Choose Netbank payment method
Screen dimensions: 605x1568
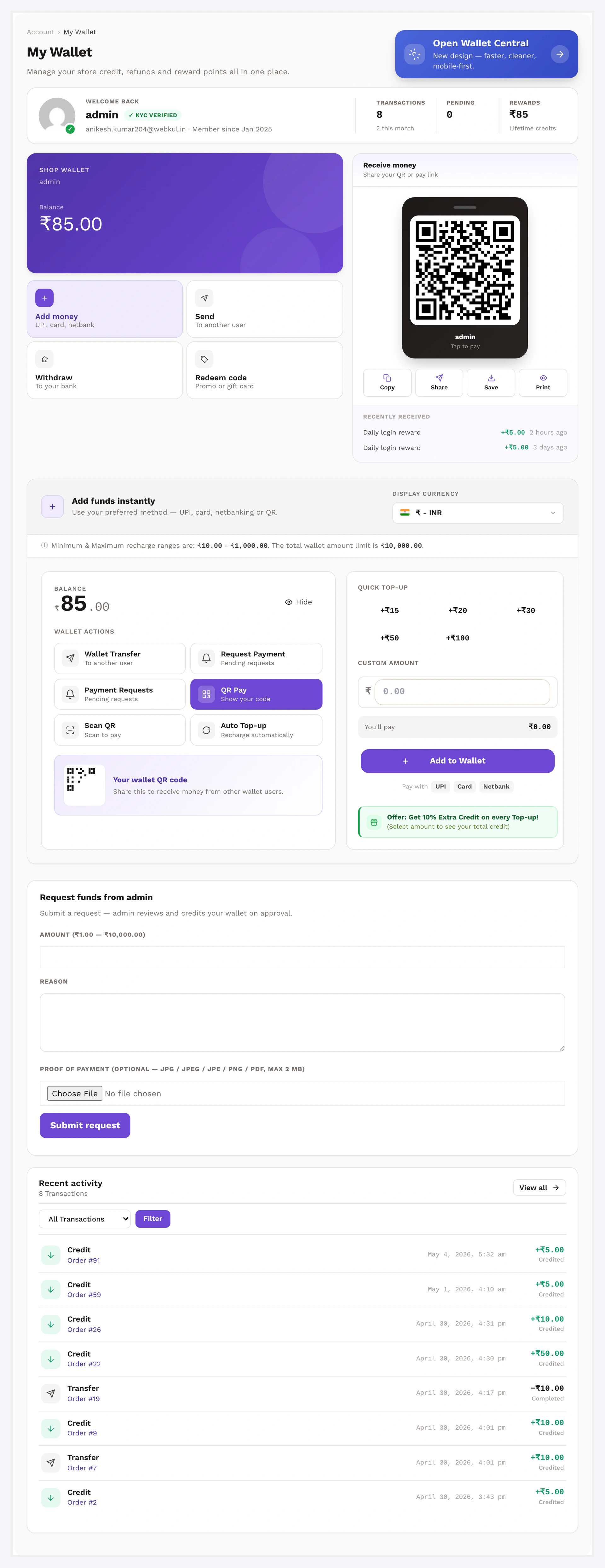coord(496,787)
